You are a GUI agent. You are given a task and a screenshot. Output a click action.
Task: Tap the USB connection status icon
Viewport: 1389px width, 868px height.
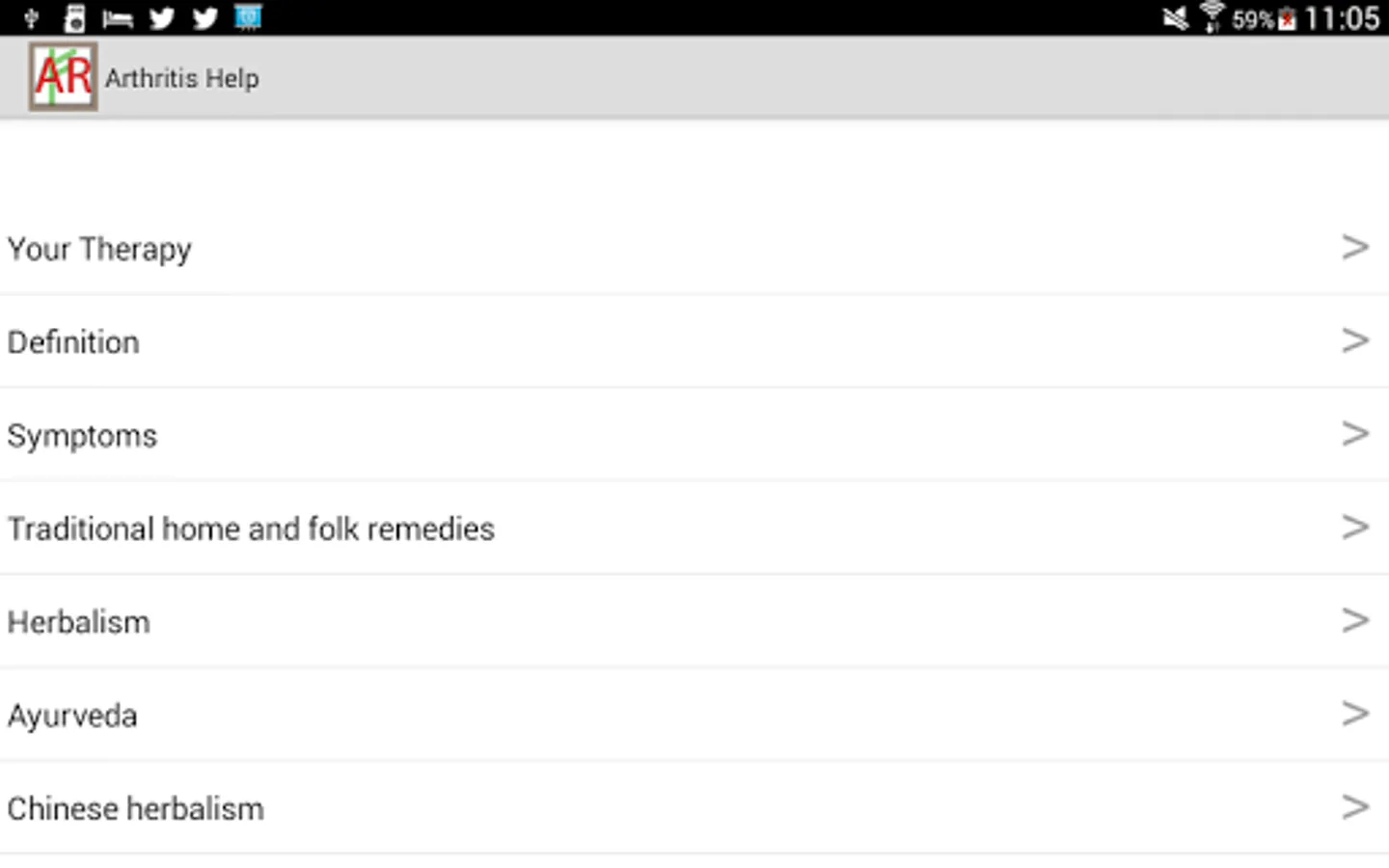click(31, 18)
